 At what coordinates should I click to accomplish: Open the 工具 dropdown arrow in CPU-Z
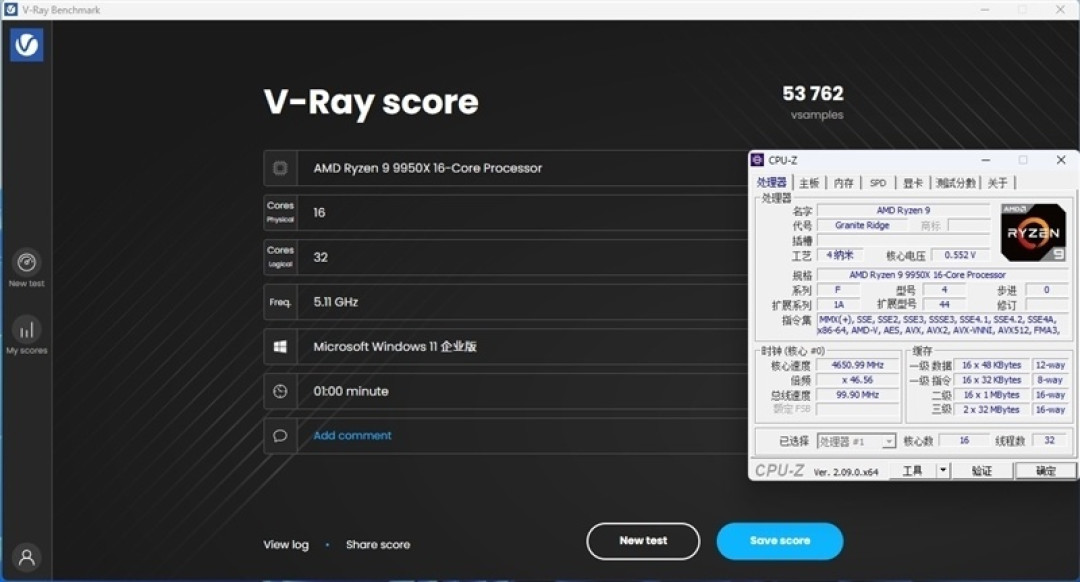point(943,470)
